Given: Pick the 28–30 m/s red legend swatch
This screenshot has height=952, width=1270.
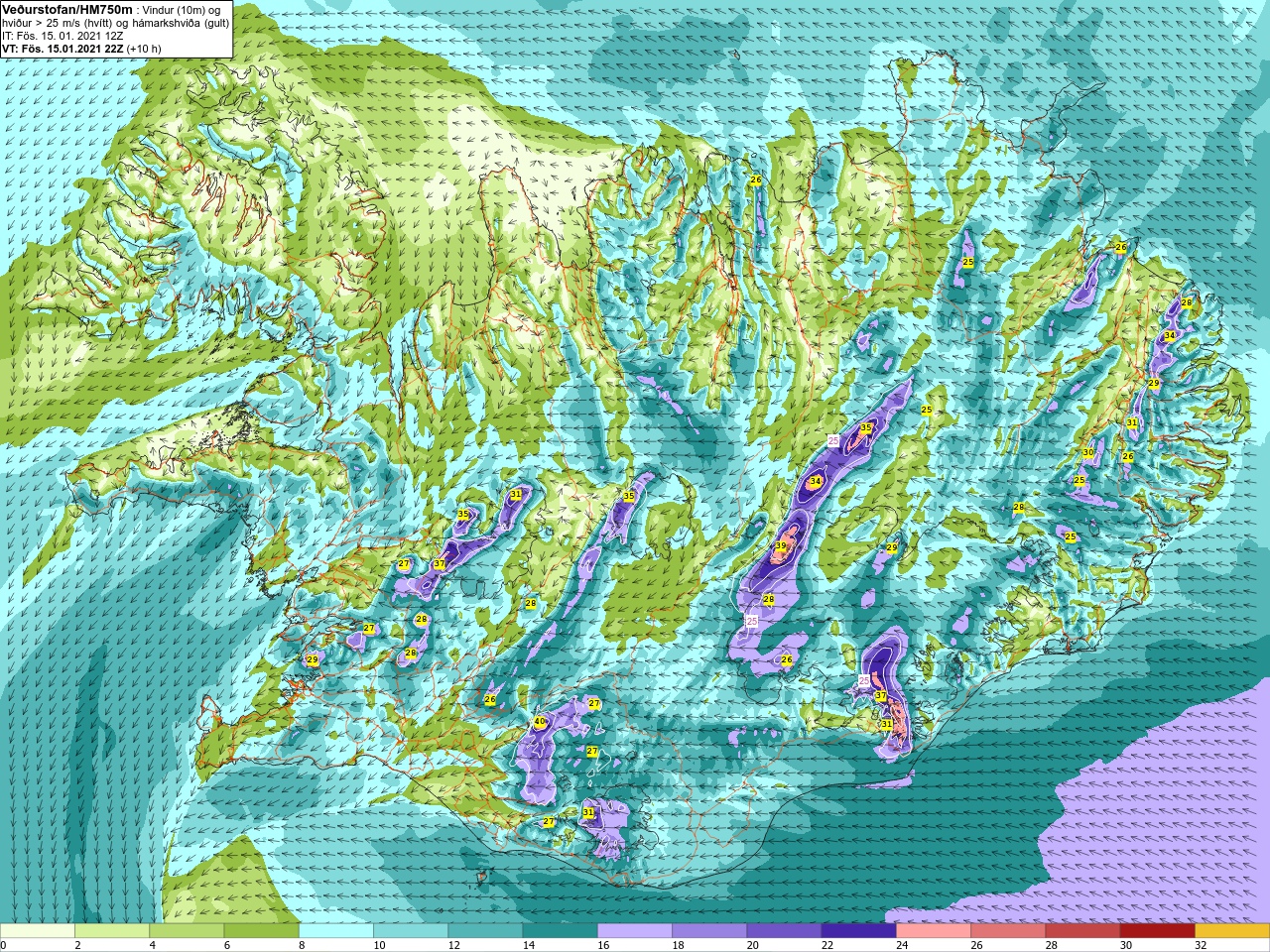Looking at the screenshot, I should (1082, 931).
